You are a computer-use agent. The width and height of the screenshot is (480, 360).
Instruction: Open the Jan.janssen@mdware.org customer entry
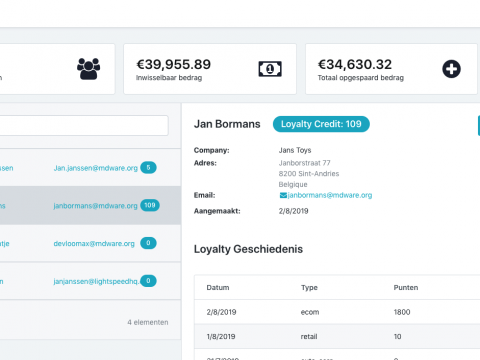click(90, 168)
